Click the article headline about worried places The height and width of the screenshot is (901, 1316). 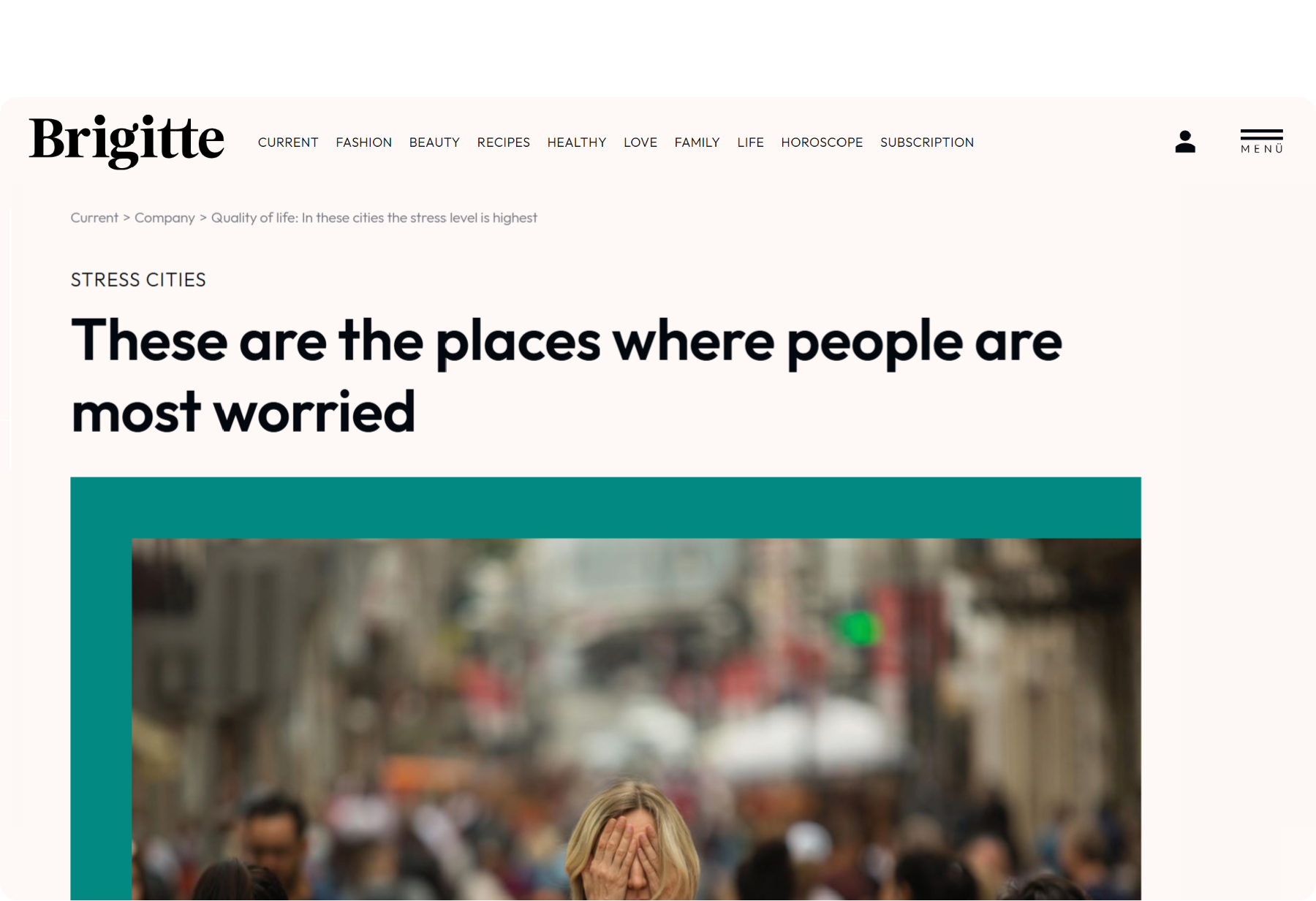567,375
